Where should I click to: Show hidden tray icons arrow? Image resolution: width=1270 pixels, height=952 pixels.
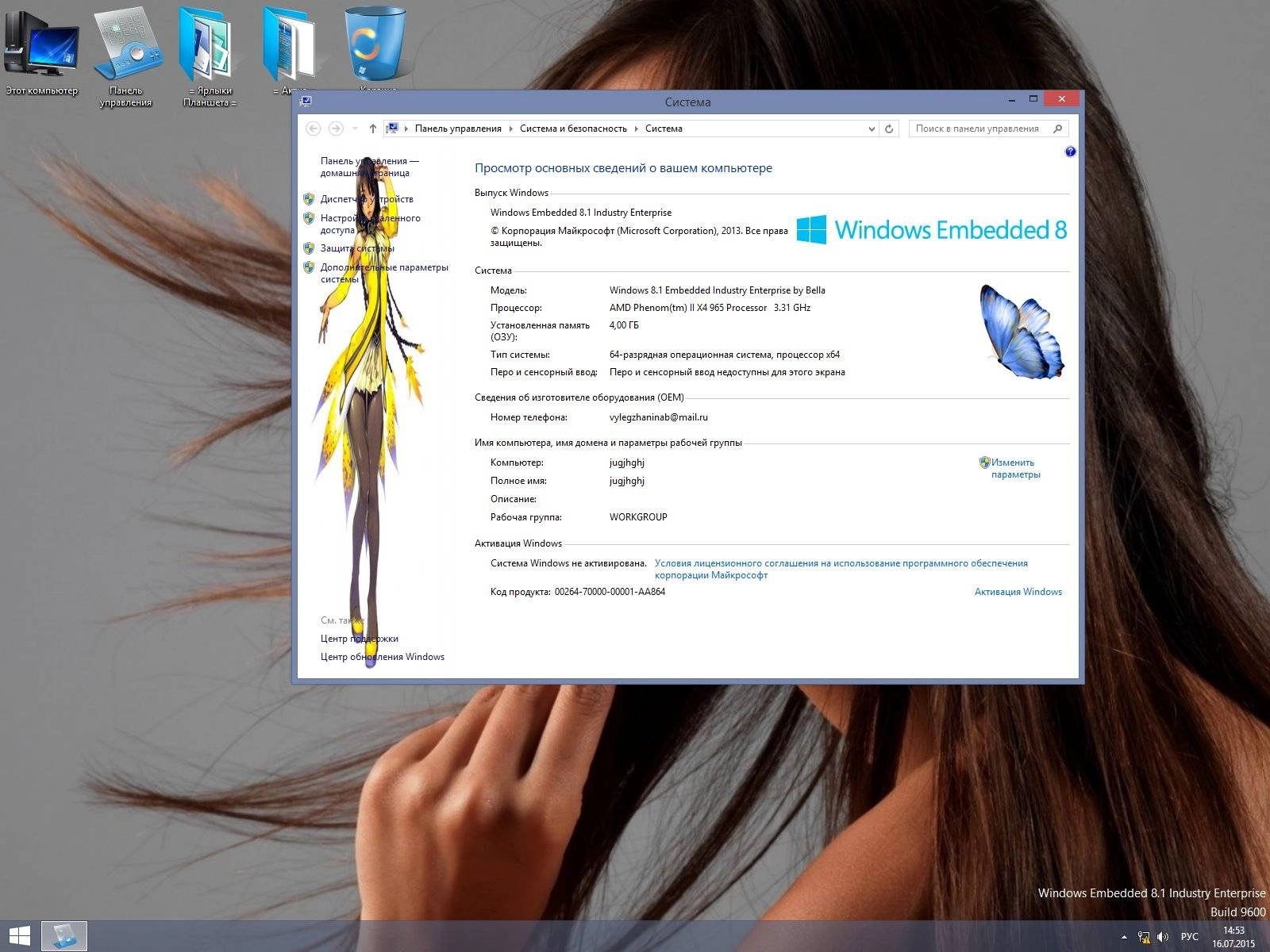[x=1124, y=937]
